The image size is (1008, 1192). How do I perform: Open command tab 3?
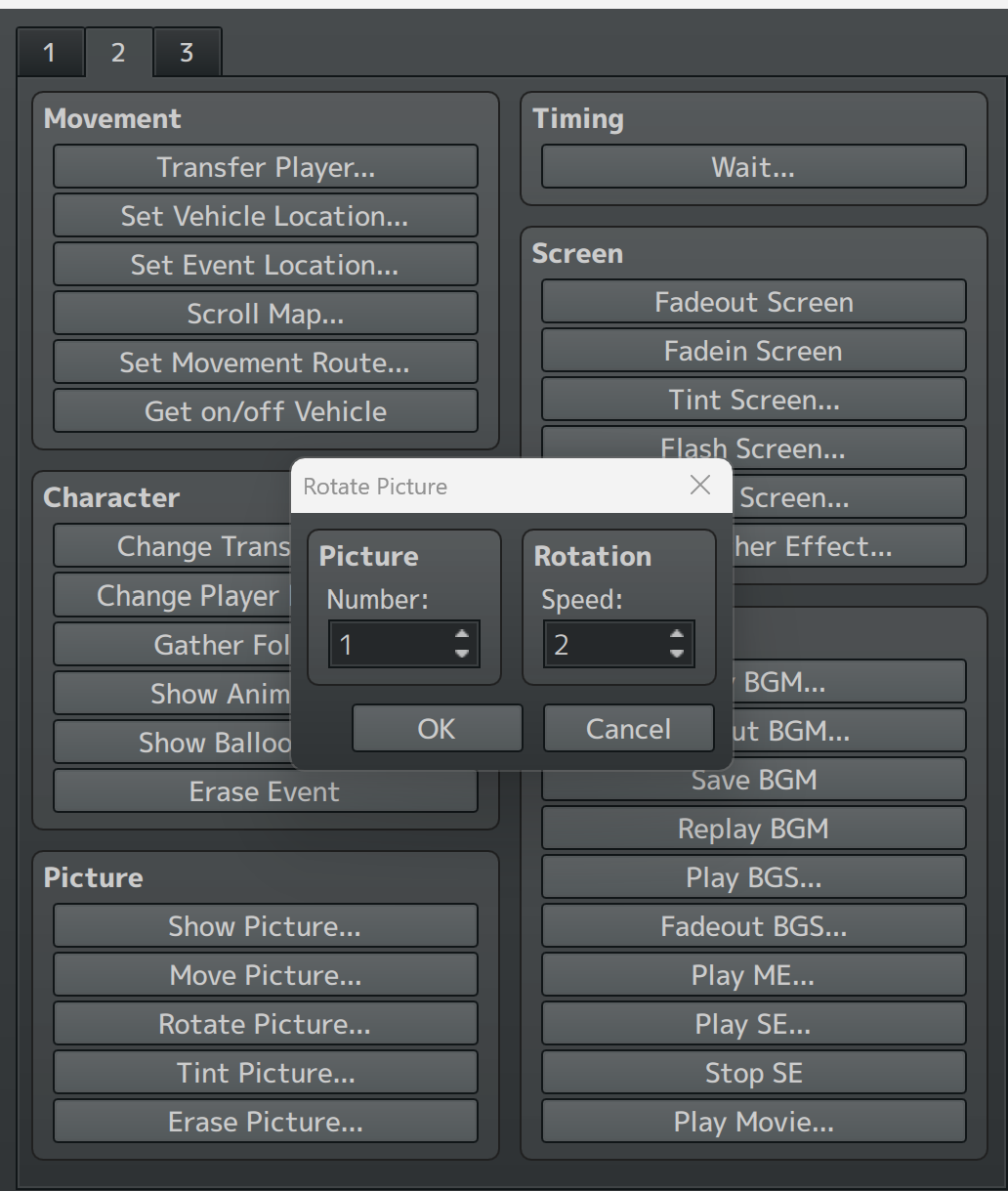pos(187,53)
